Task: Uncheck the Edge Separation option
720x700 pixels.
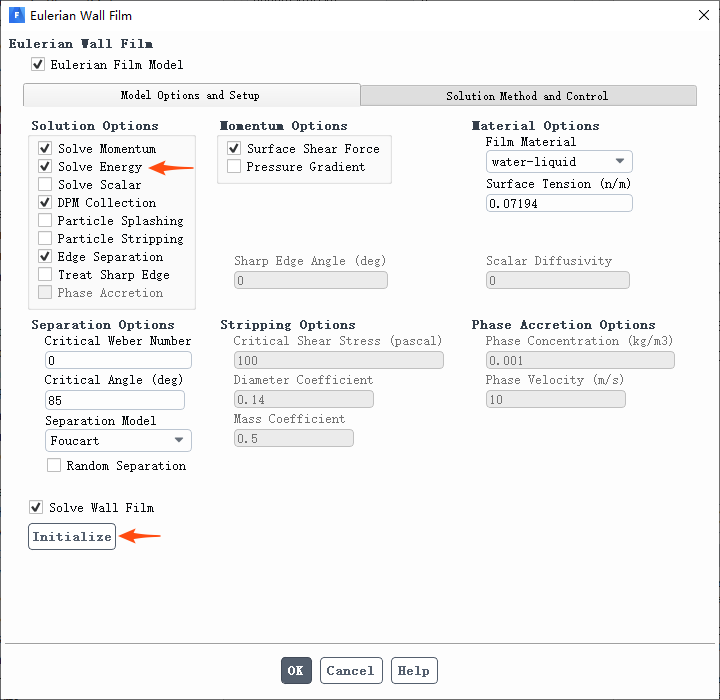Action: click(45, 257)
